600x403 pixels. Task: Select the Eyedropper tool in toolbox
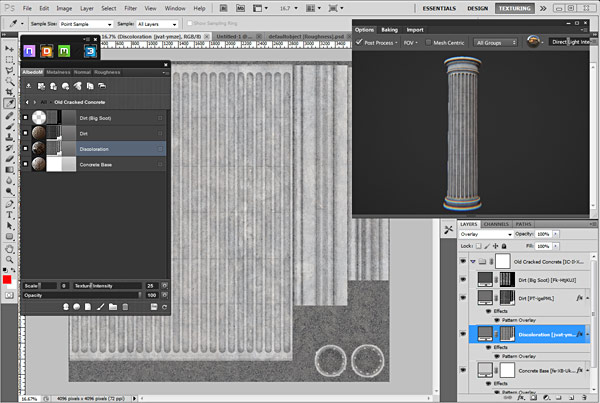click(9, 103)
